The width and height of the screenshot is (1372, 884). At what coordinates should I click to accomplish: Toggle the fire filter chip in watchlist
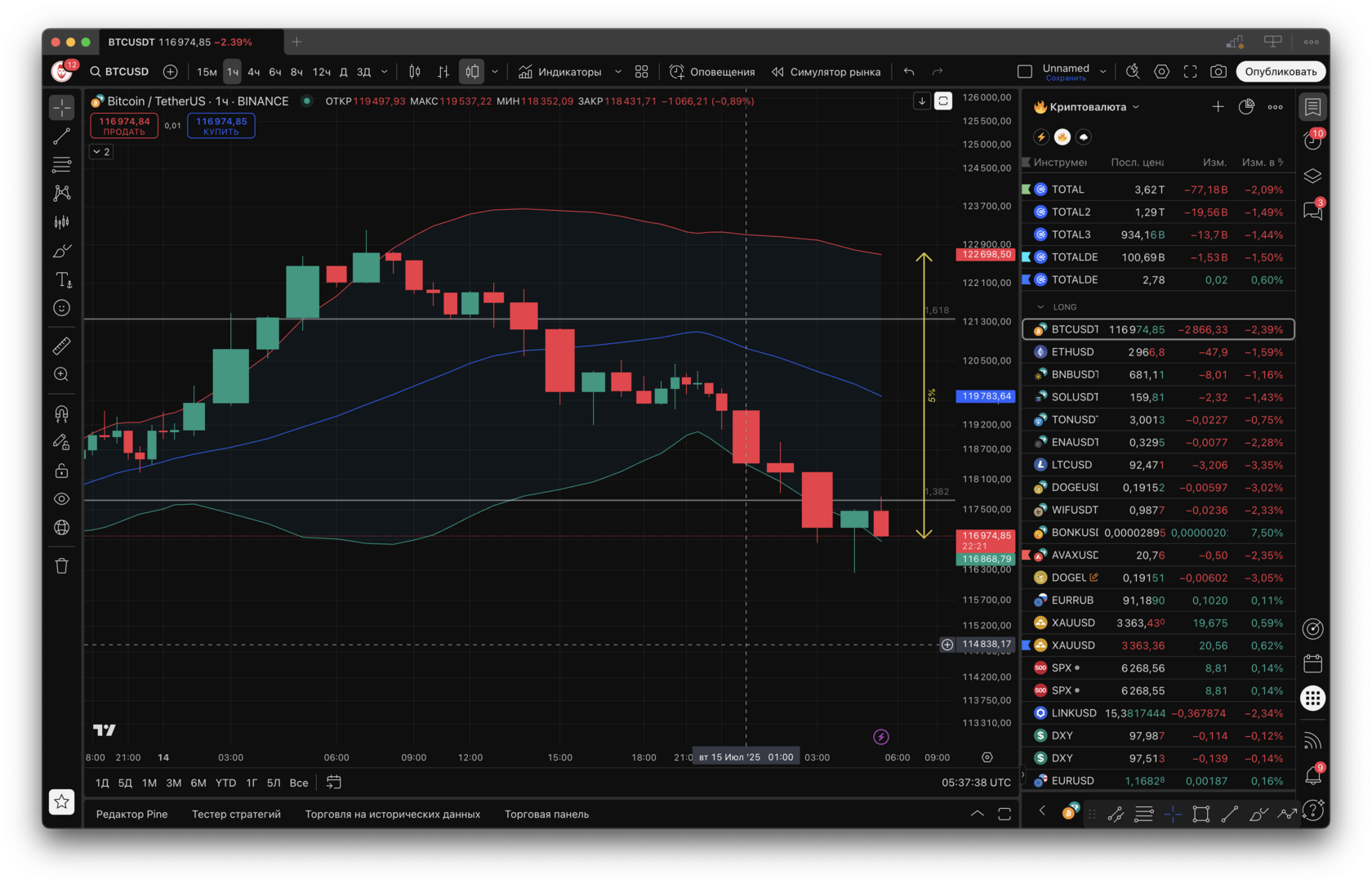click(1062, 137)
